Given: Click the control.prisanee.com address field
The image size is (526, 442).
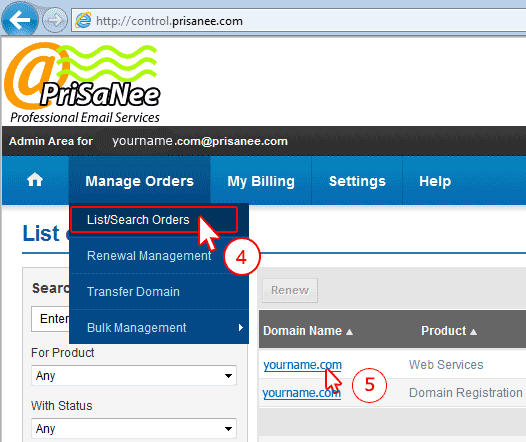Looking at the screenshot, I should click(x=299, y=21).
